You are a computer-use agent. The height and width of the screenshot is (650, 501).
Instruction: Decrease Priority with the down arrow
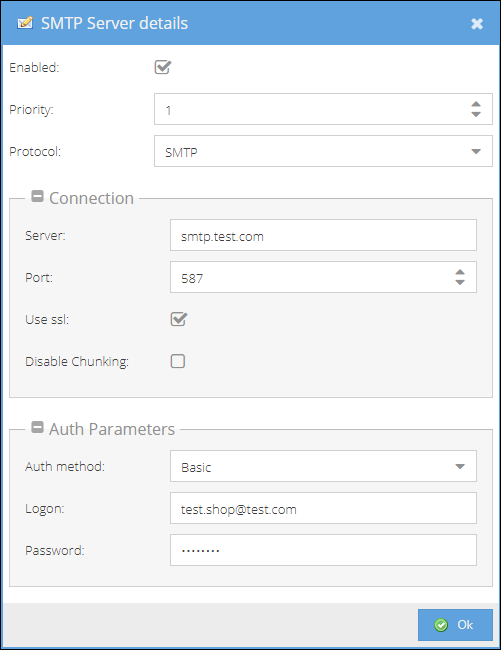[476, 114]
